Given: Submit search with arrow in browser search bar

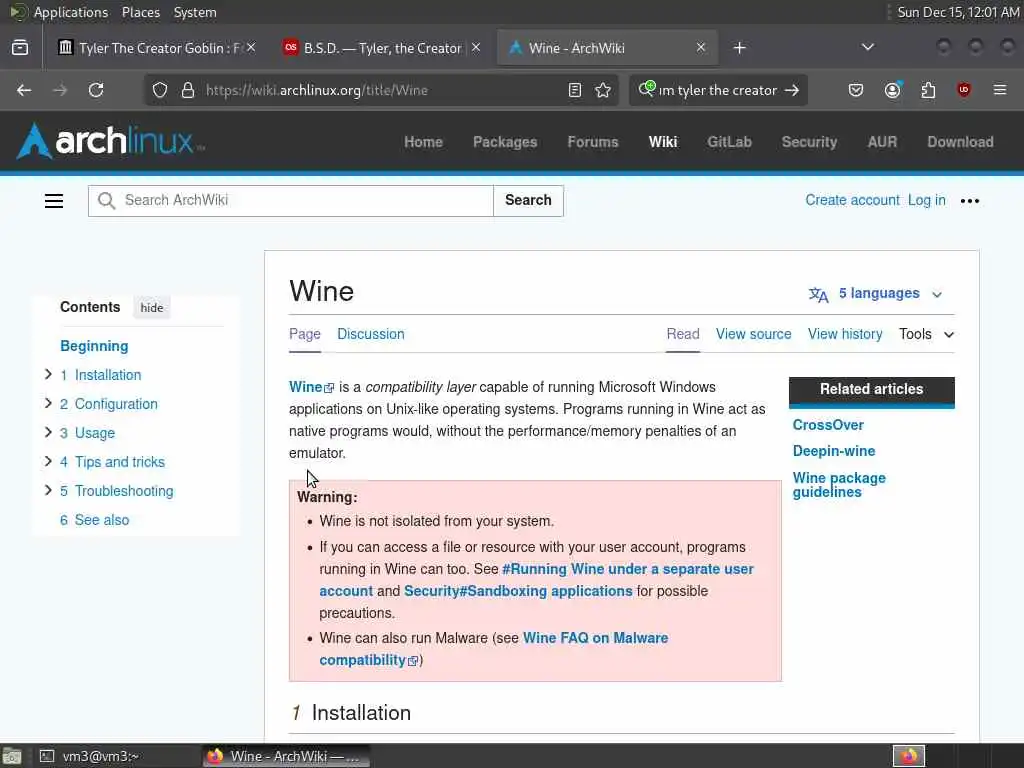Looking at the screenshot, I should pos(792,90).
